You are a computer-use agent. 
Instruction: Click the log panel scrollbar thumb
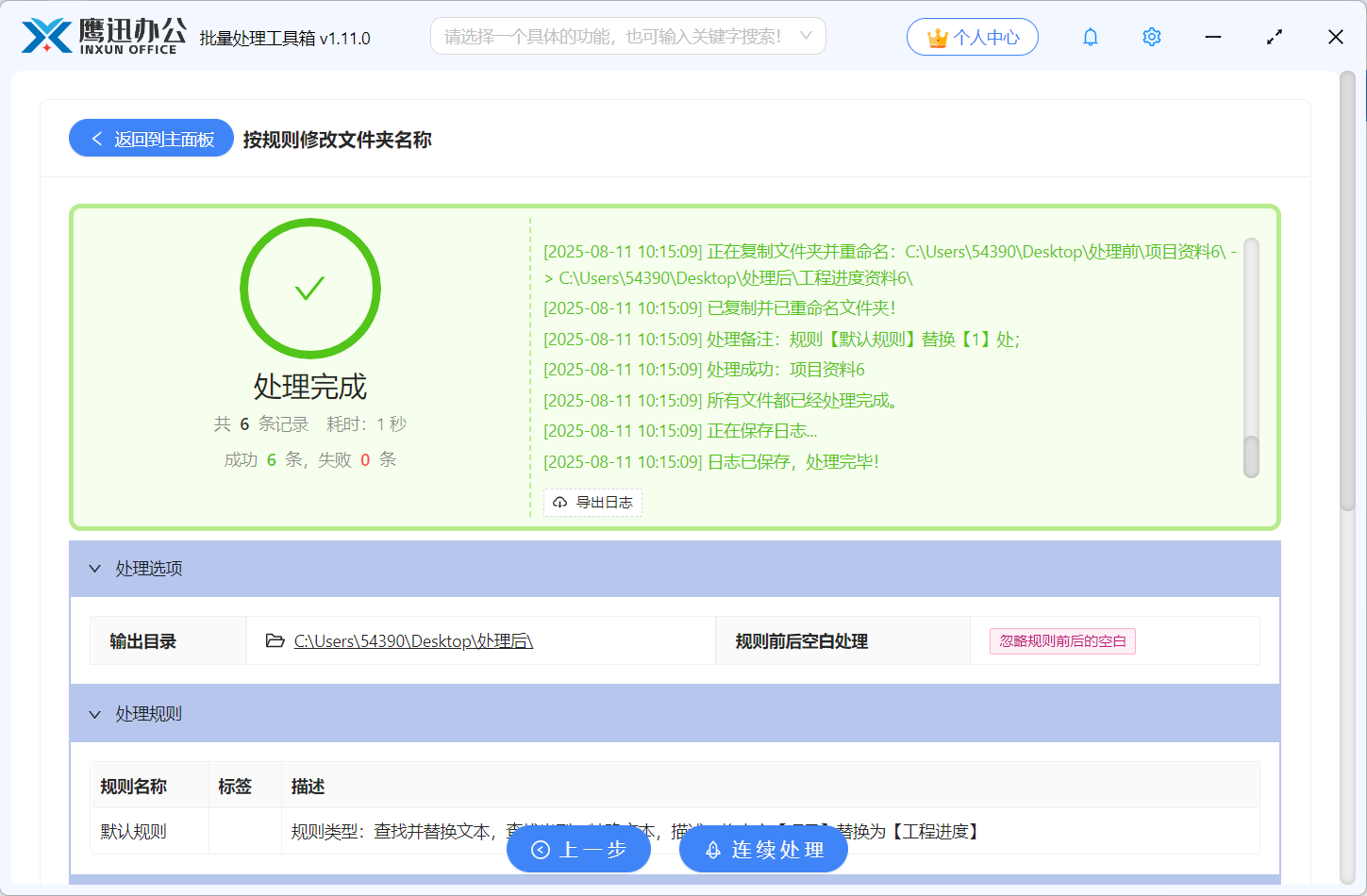[1252, 456]
